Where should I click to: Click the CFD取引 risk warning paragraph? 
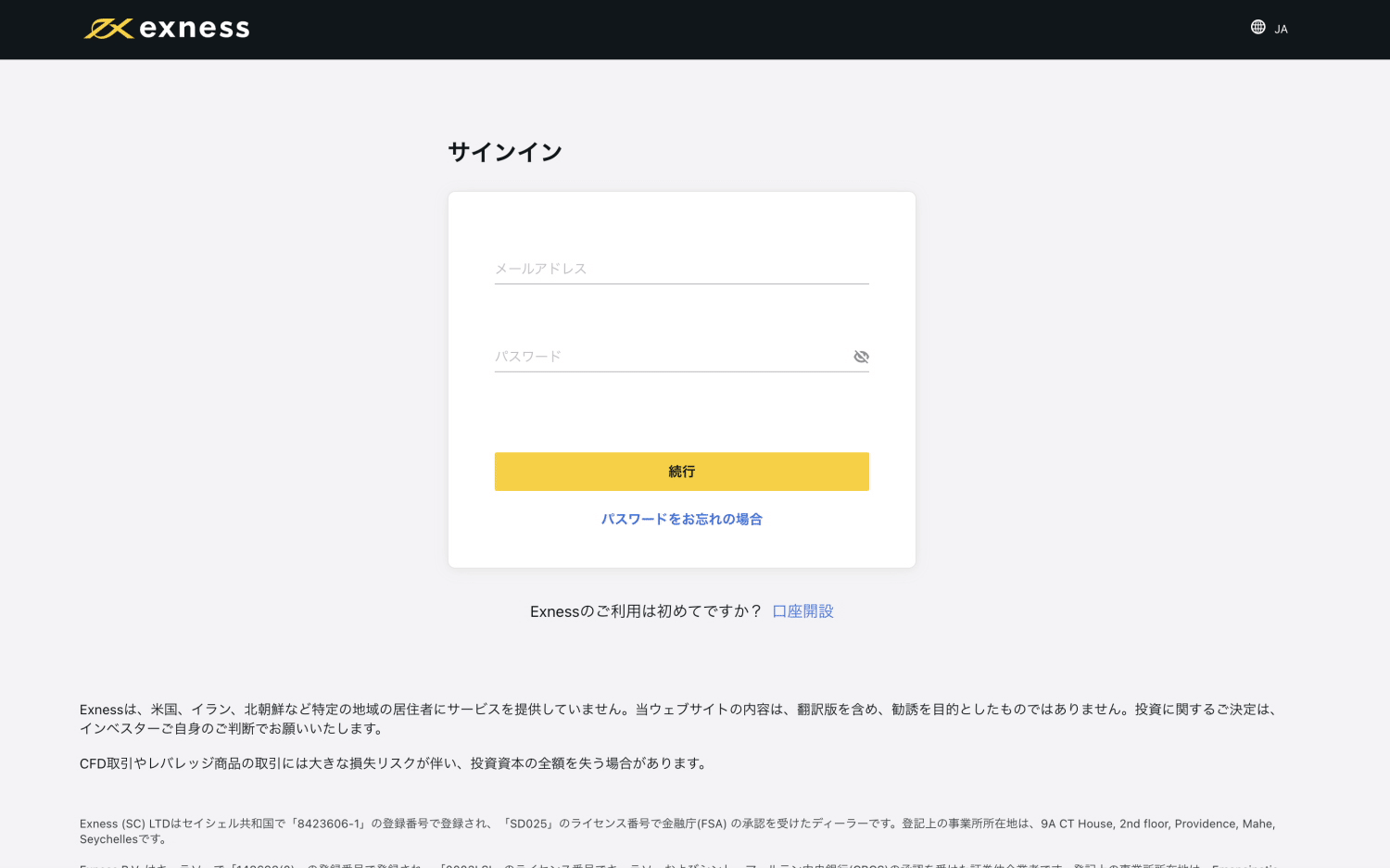point(395,763)
